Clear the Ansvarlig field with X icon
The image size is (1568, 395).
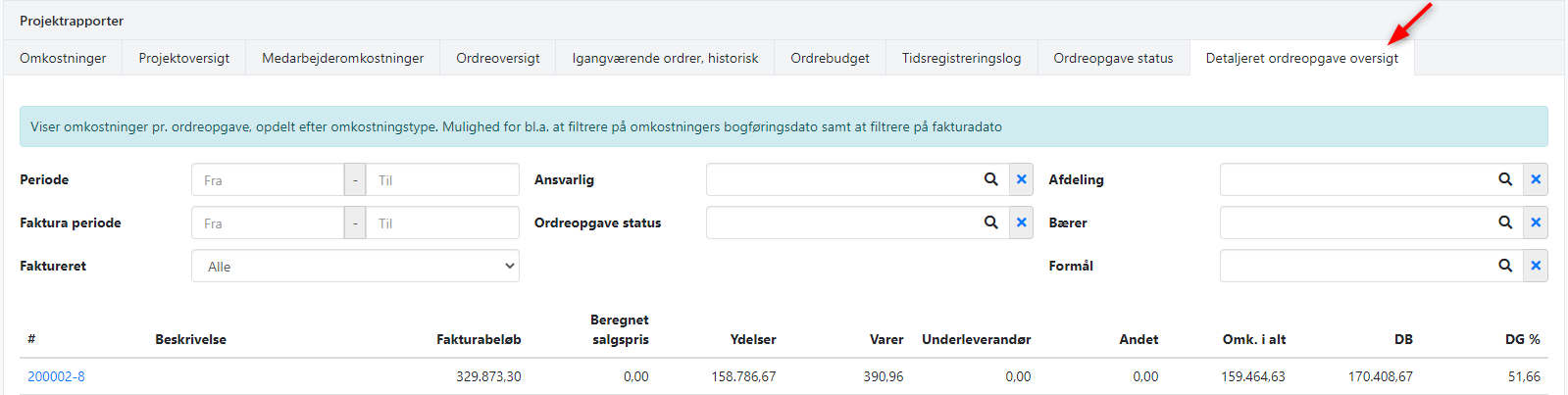tap(1021, 179)
